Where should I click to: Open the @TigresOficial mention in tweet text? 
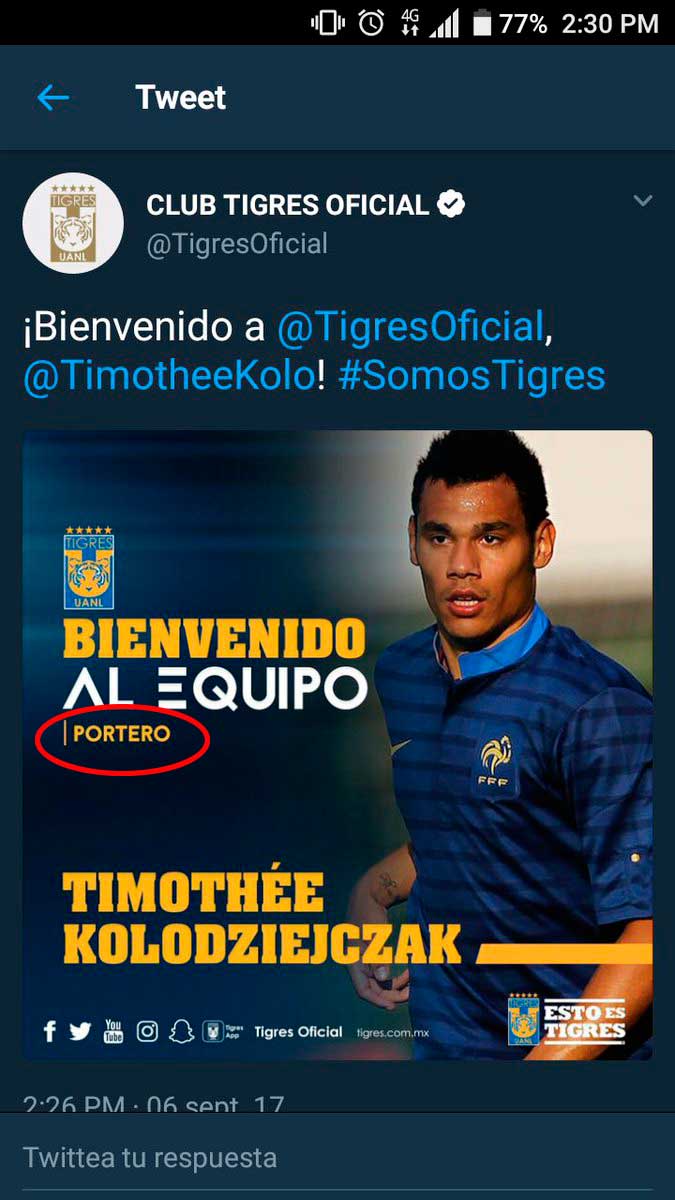point(410,327)
